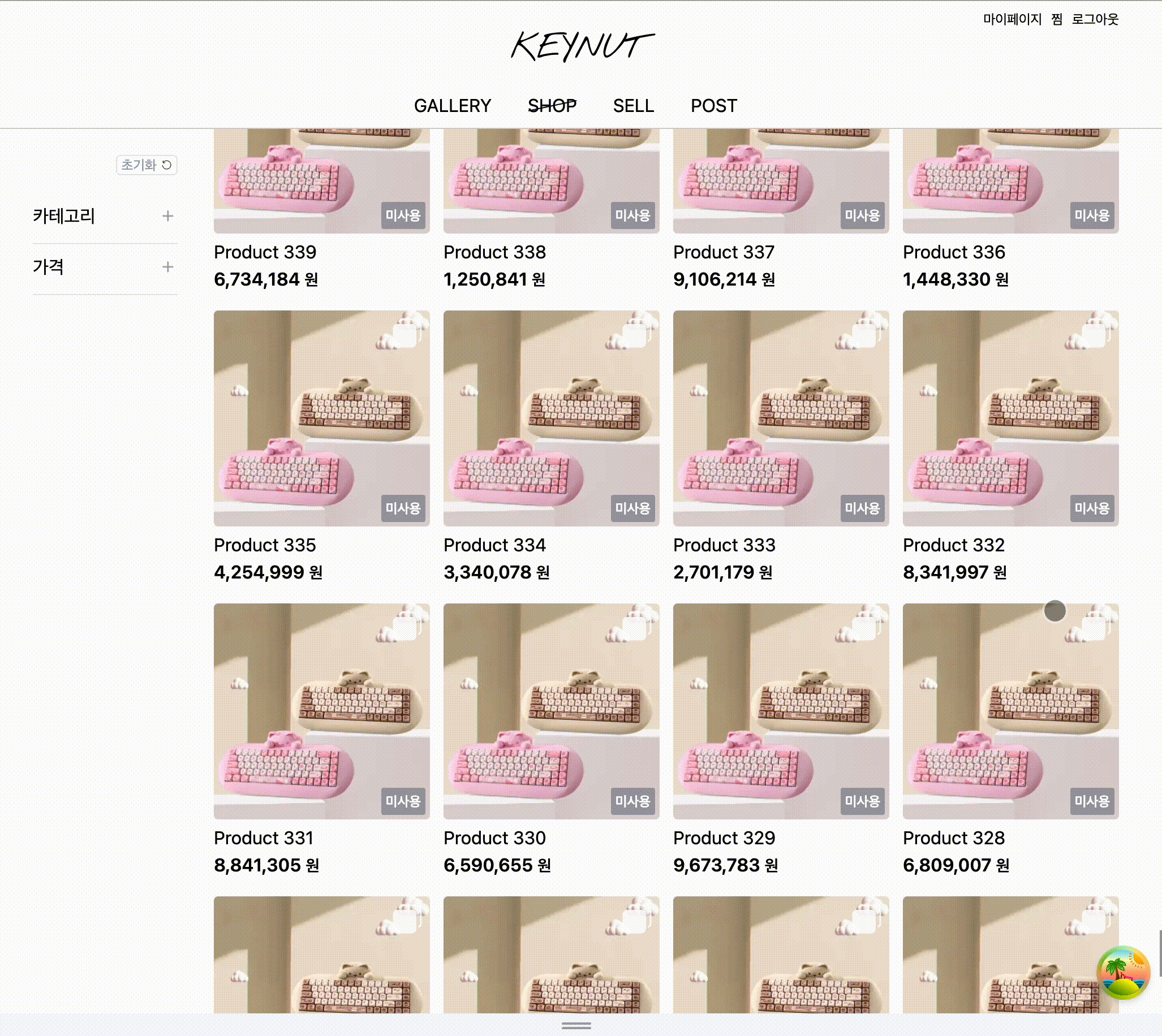Click 미사용 badge on Product 334
This screenshot has height=1036, width=1162.
coord(632,508)
